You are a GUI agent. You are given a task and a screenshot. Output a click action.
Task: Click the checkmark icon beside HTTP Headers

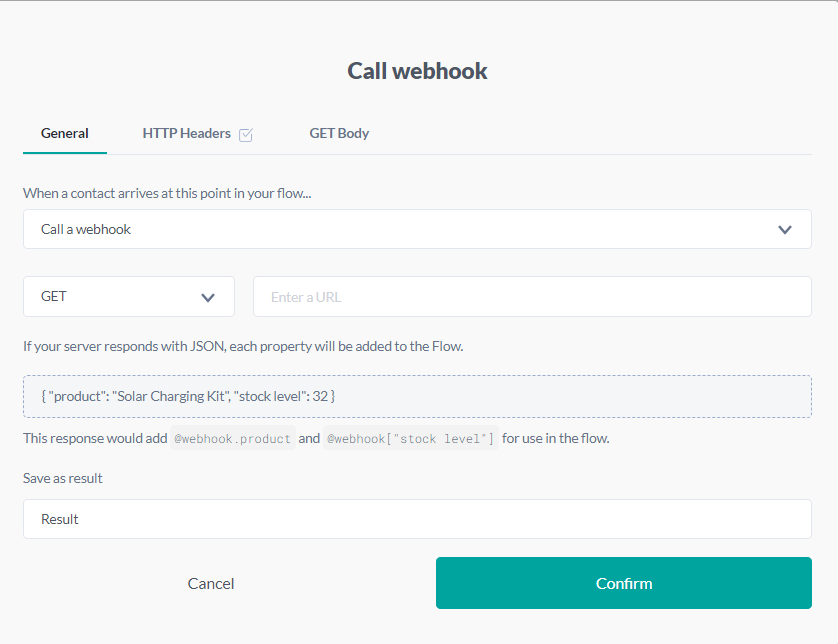[246, 135]
